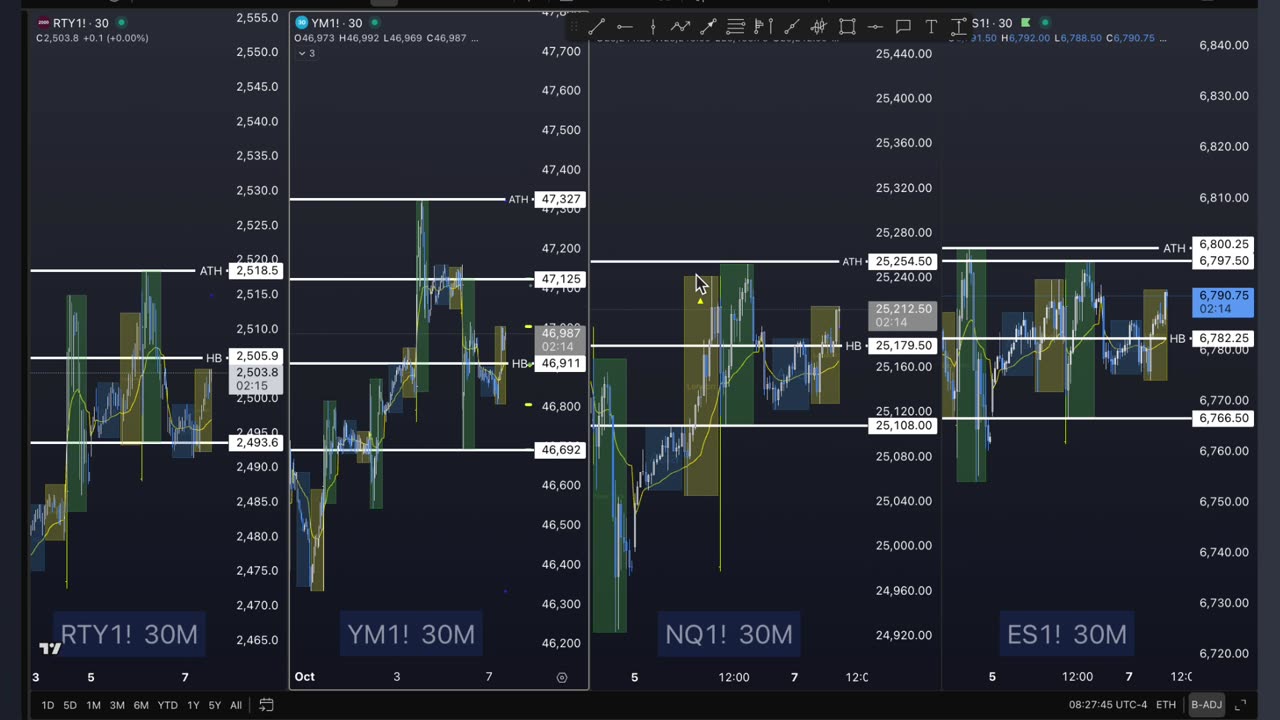Click the NQ1! 30M text annotation
This screenshot has width=1280, height=720.
pos(729,634)
